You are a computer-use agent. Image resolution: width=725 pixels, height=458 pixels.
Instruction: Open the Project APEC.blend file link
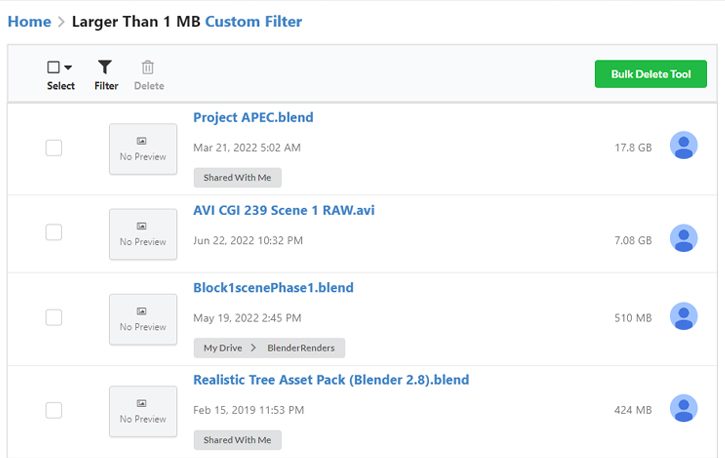click(253, 117)
